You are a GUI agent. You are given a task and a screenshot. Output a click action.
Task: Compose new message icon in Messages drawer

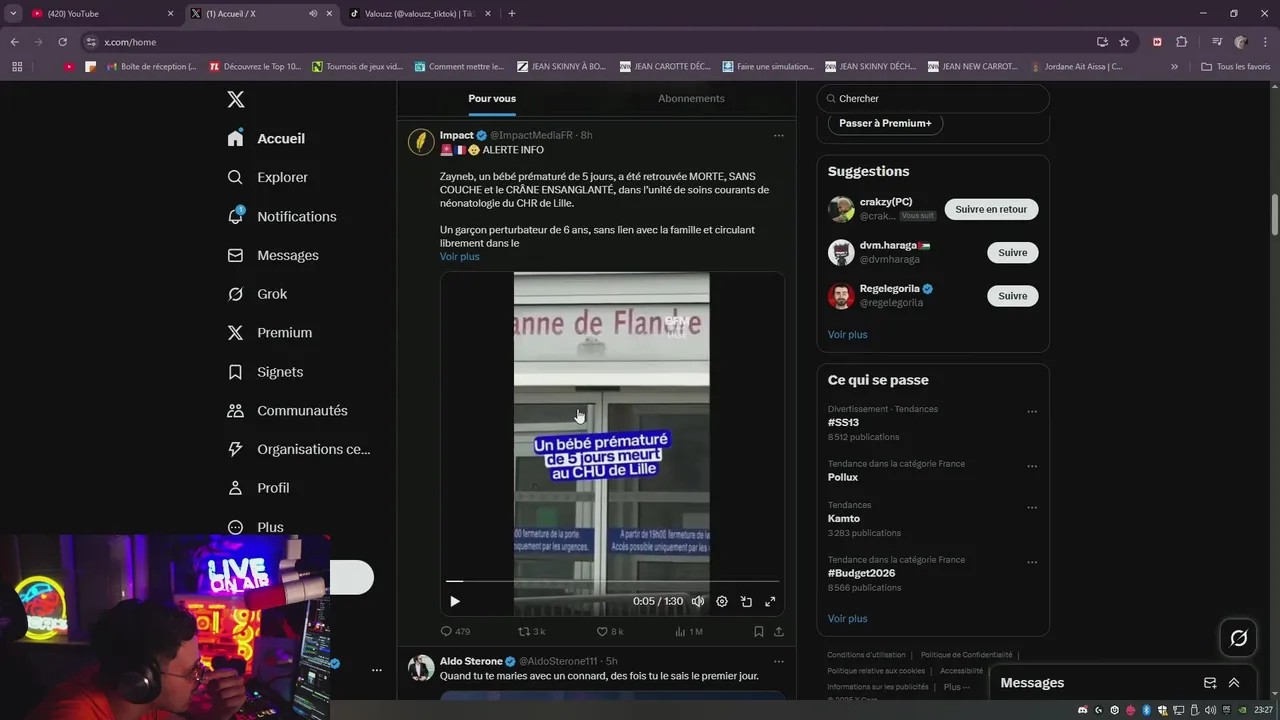[x=1210, y=683]
